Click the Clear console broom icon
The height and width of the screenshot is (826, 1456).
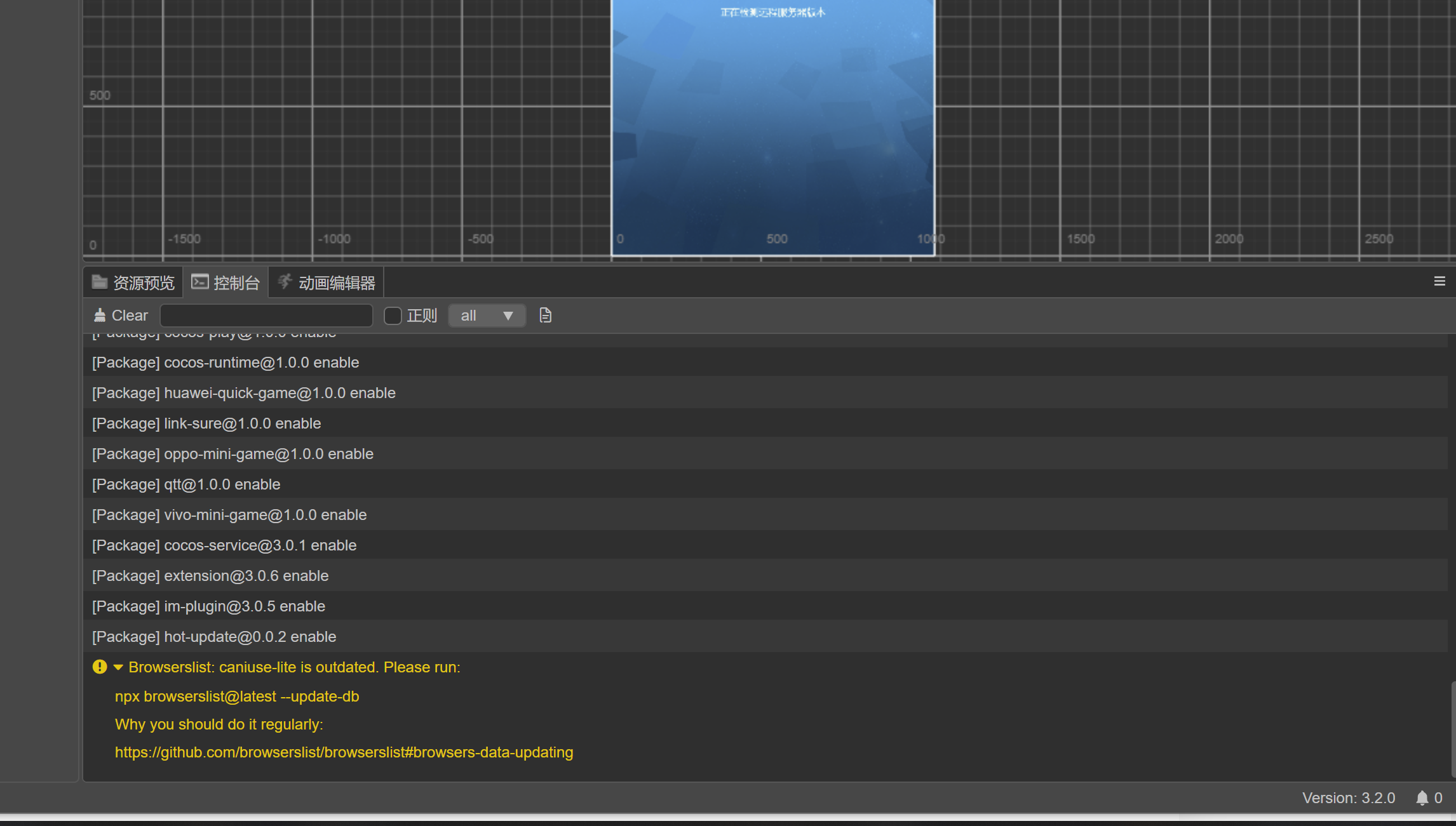point(100,316)
